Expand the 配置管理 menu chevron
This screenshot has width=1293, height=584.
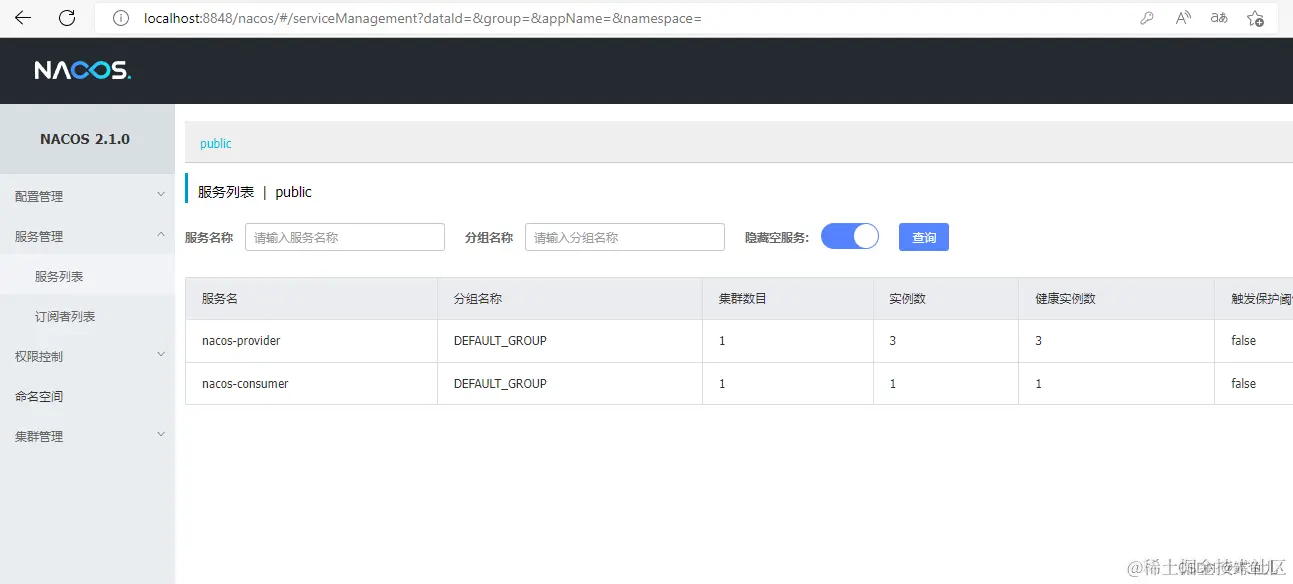click(161, 195)
